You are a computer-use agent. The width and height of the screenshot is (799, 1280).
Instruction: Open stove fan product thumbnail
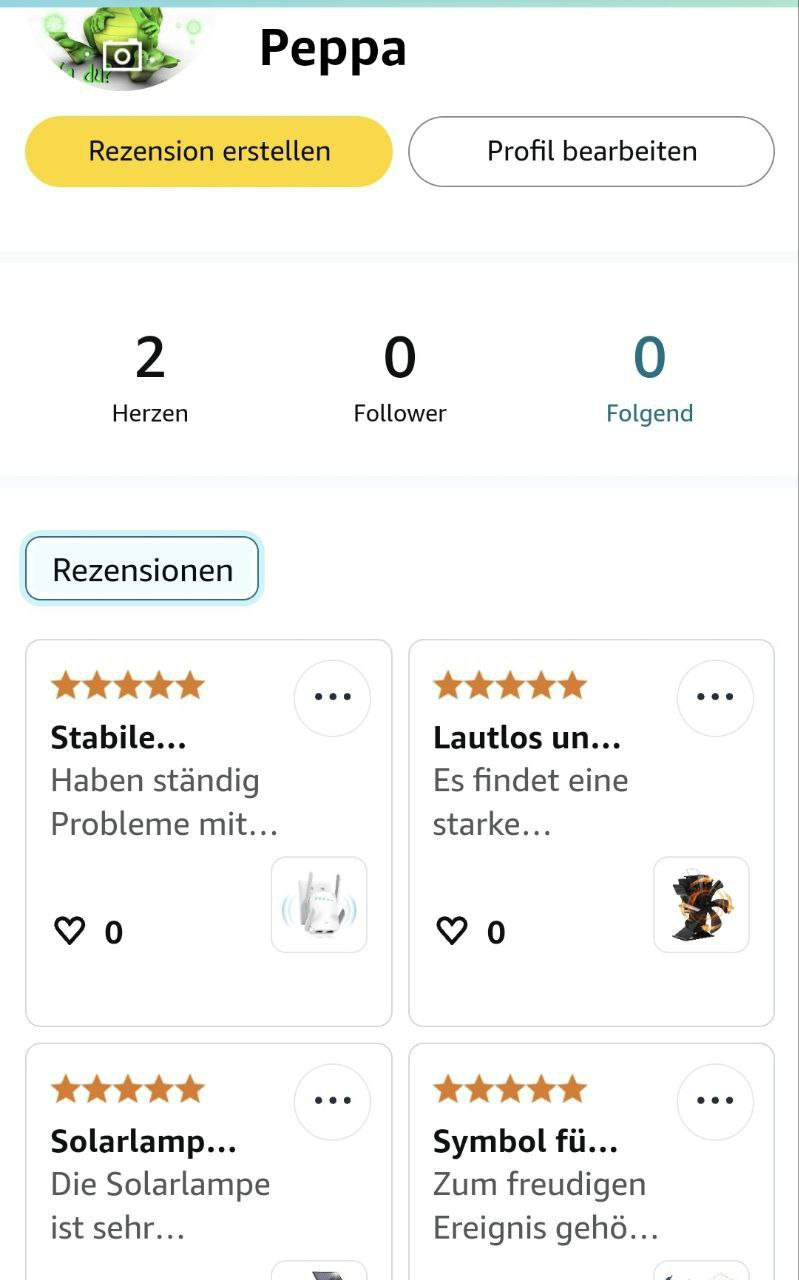tap(701, 904)
